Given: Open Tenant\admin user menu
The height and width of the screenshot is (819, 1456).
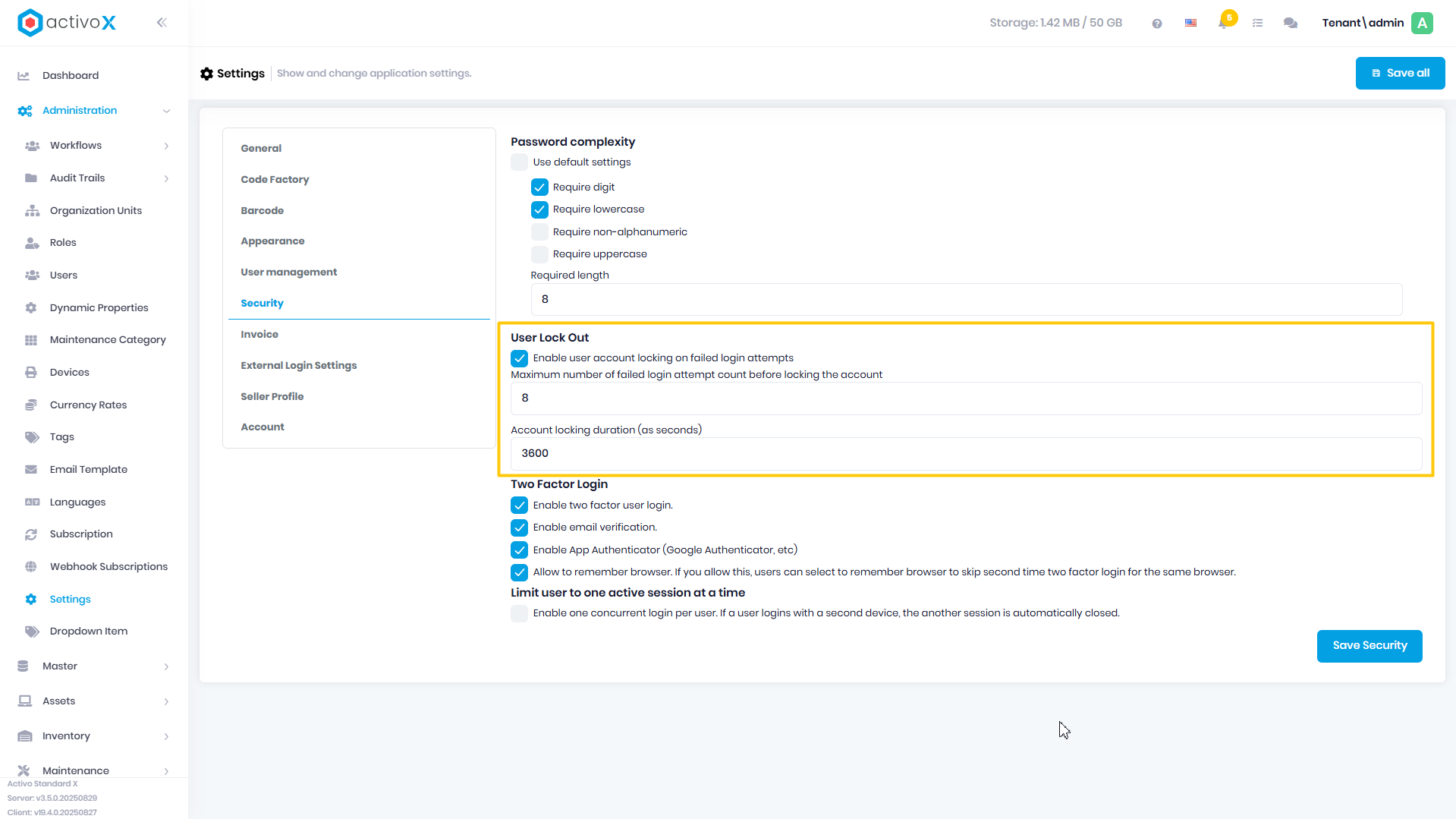Looking at the screenshot, I should (x=1363, y=23).
